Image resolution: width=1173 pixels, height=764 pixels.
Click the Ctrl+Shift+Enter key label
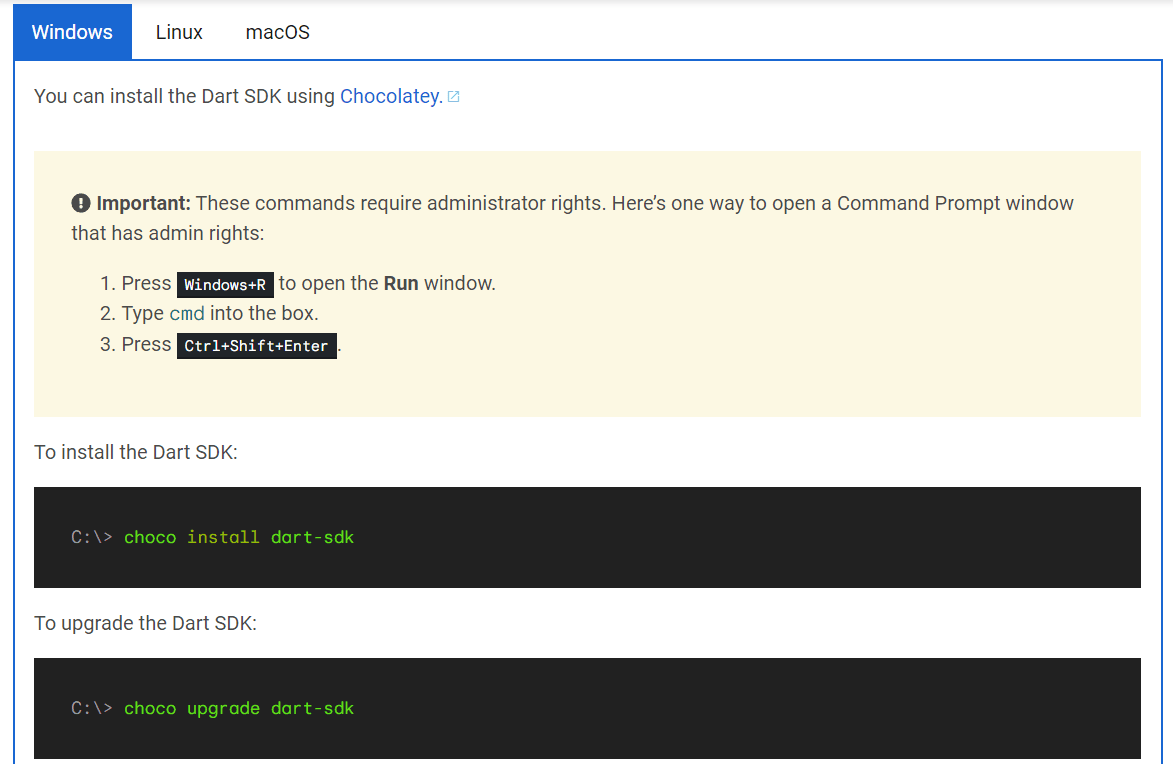click(257, 346)
